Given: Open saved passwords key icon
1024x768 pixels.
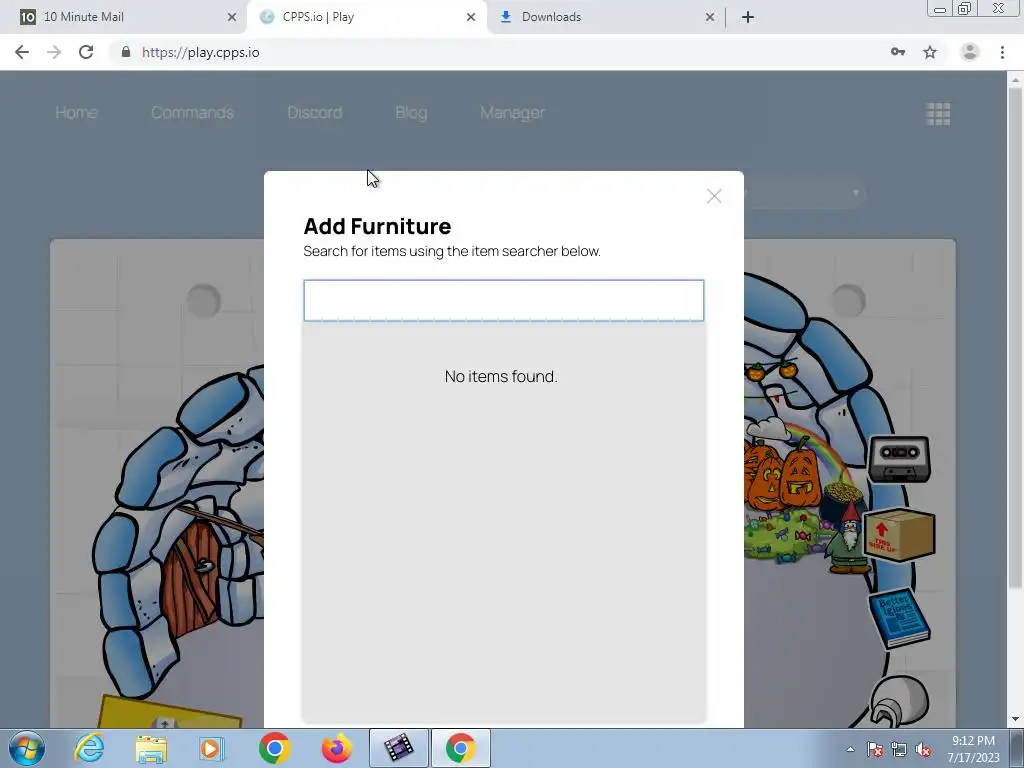Looking at the screenshot, I should [898, 52].
